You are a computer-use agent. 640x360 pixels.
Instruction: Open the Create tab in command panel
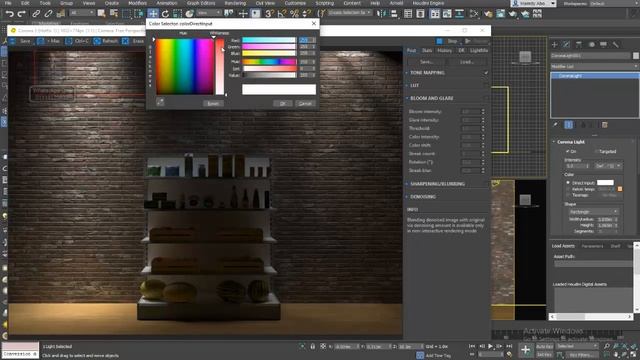[554, 44]
